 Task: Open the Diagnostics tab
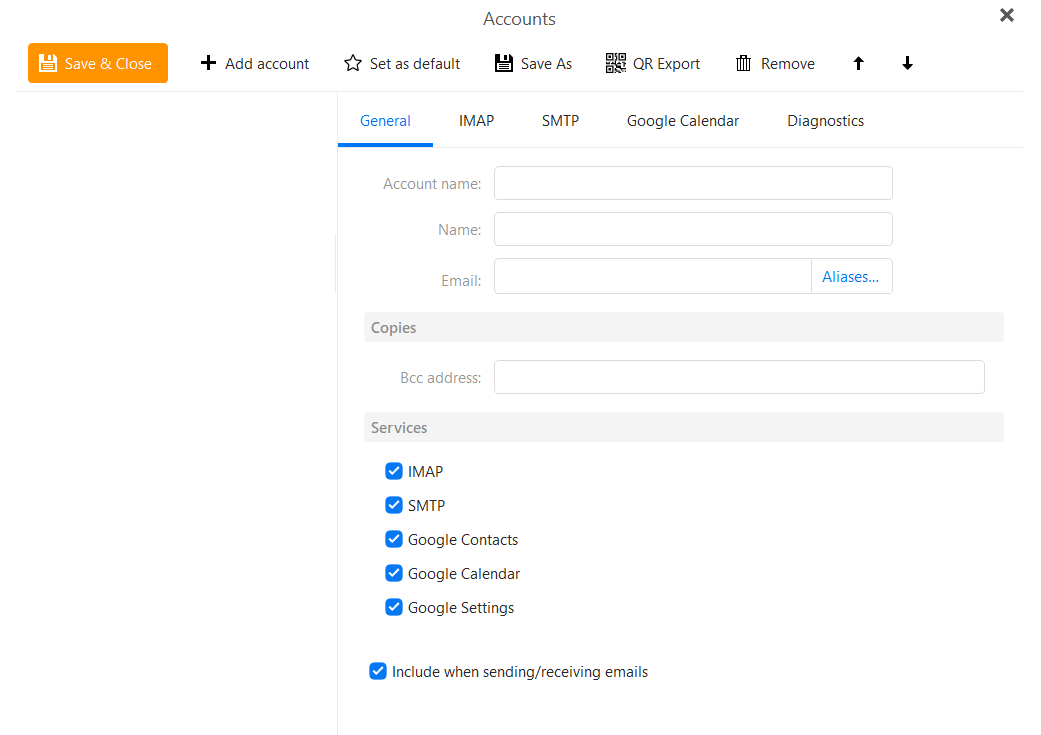pos(825,121)
